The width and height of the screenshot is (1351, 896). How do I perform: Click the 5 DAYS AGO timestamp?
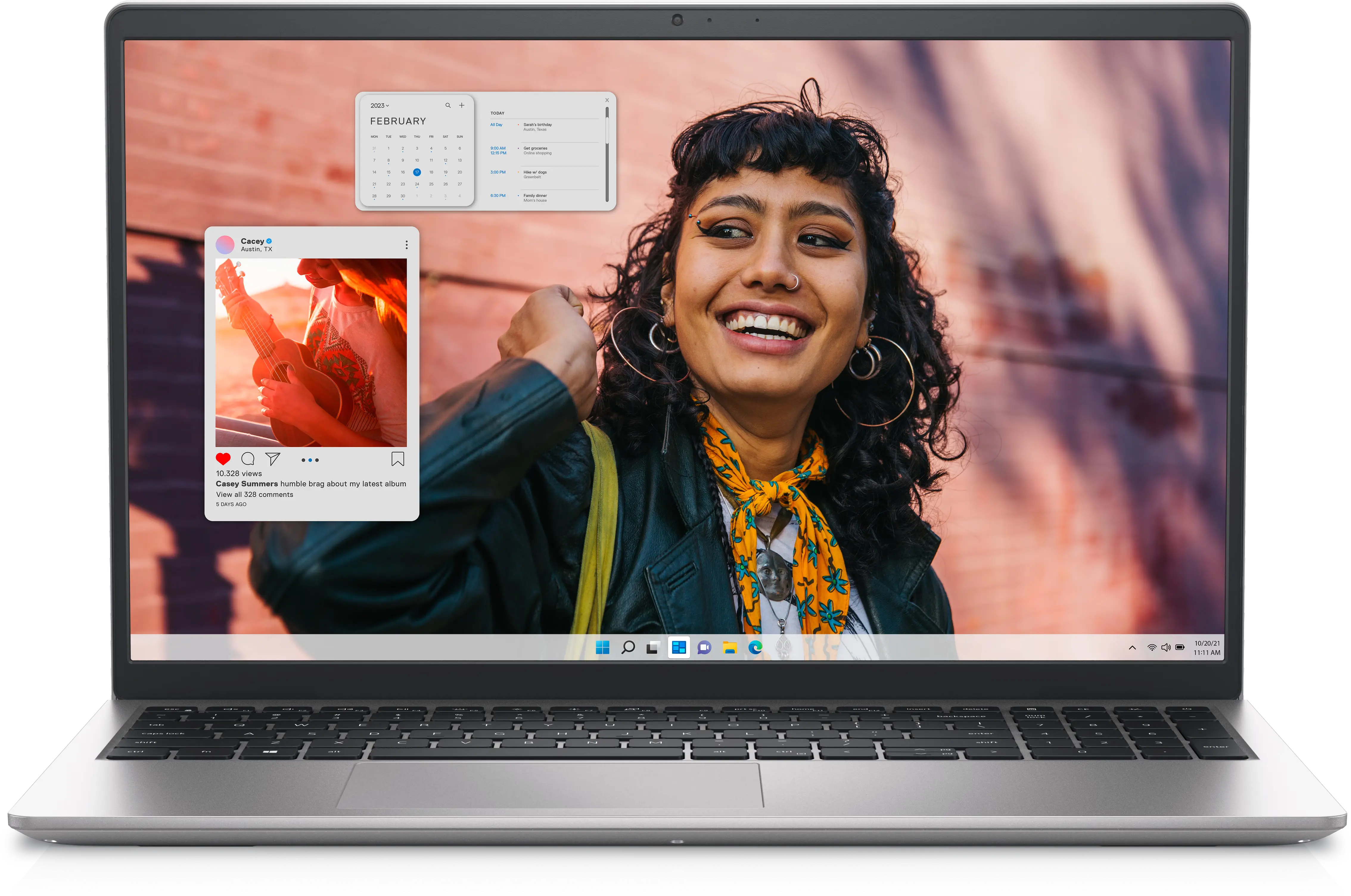pyautogui.click(x=231, y=504)
